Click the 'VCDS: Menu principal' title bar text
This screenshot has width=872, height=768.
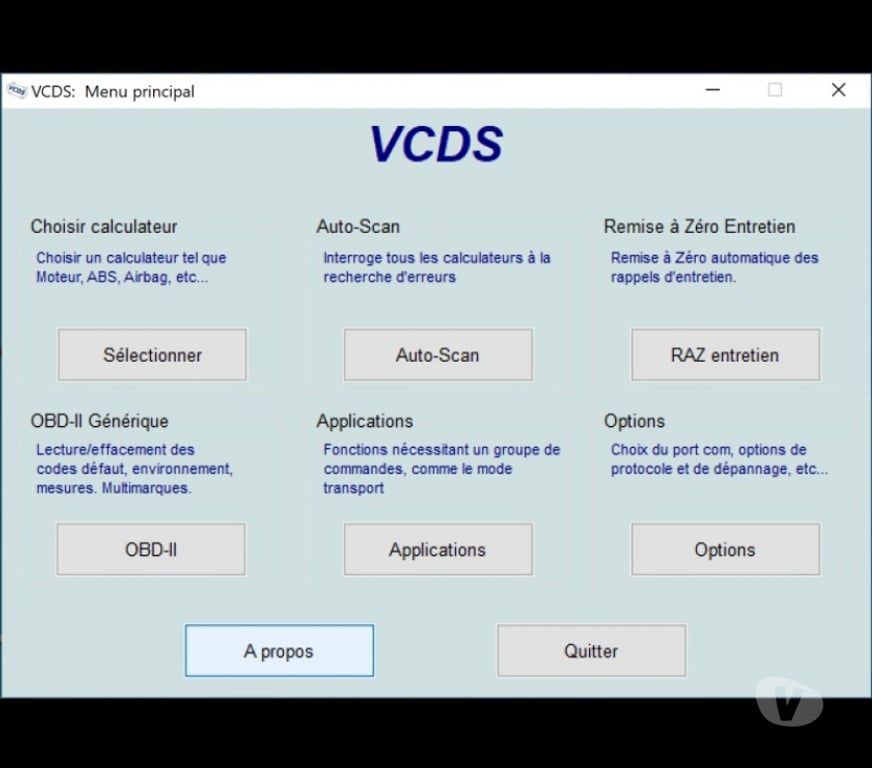113,91
